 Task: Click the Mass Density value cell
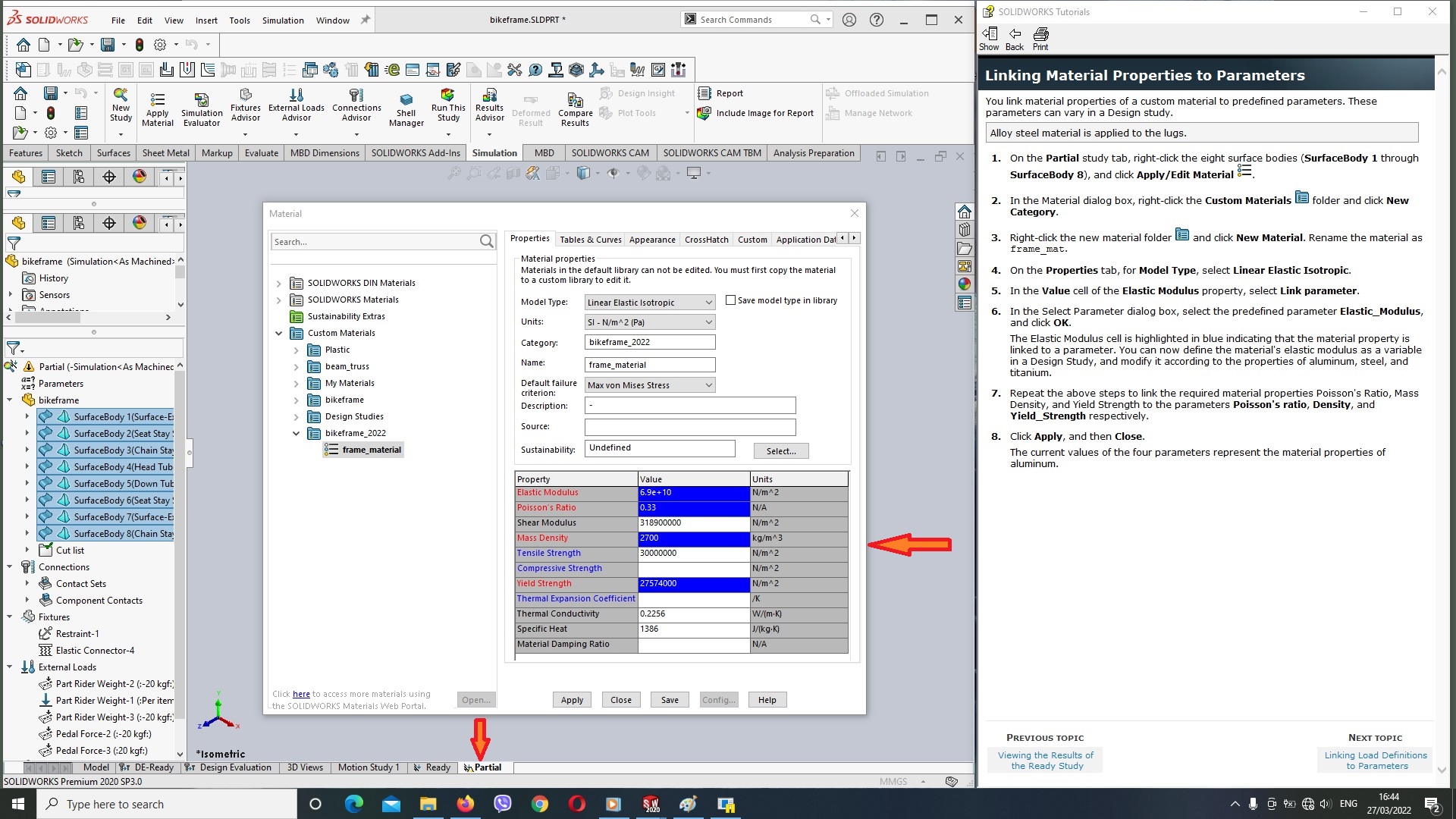tap(693, 538)
